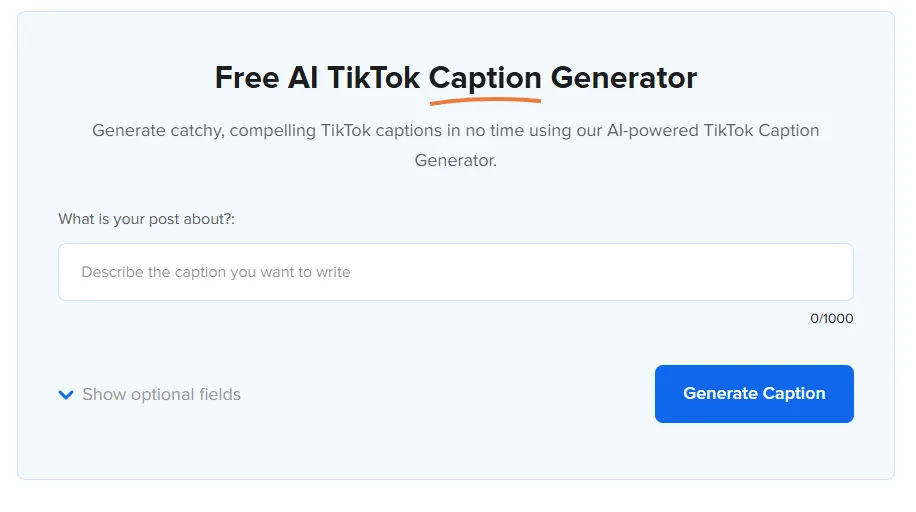Click the word Generator in the main heading
The height and width of the screenshot is (512, 916).
623,78
